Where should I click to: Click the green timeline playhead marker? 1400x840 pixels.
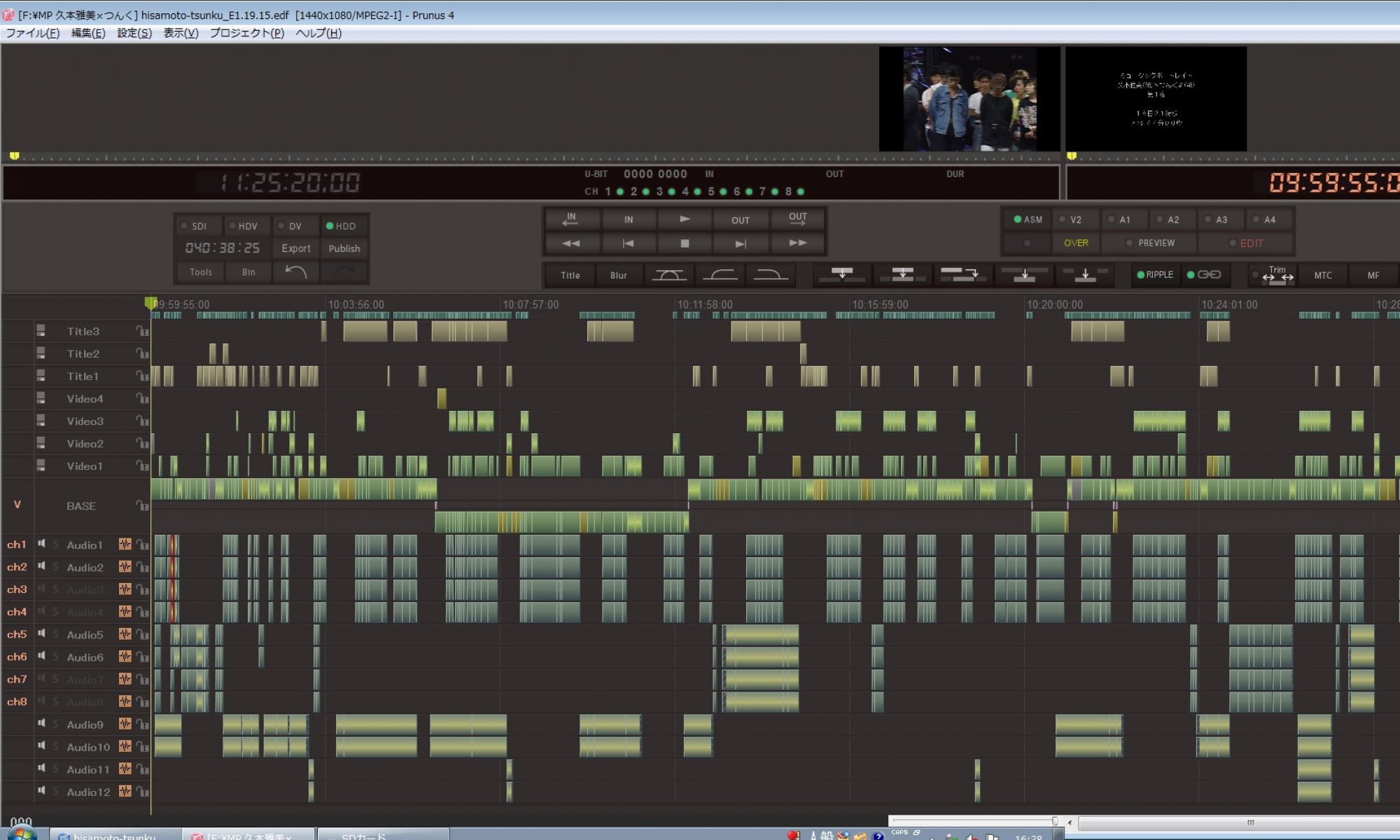click(x=150, y=302)
